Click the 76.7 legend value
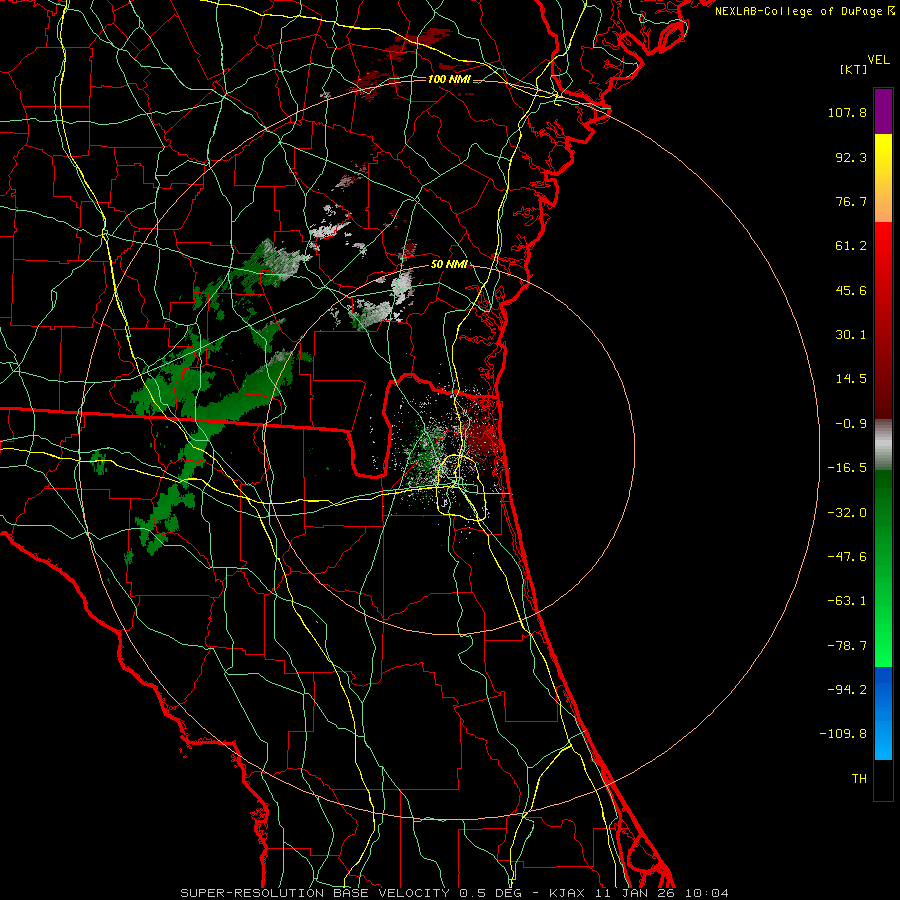Screen dimensions: 900x900 (x=851, y=201)
